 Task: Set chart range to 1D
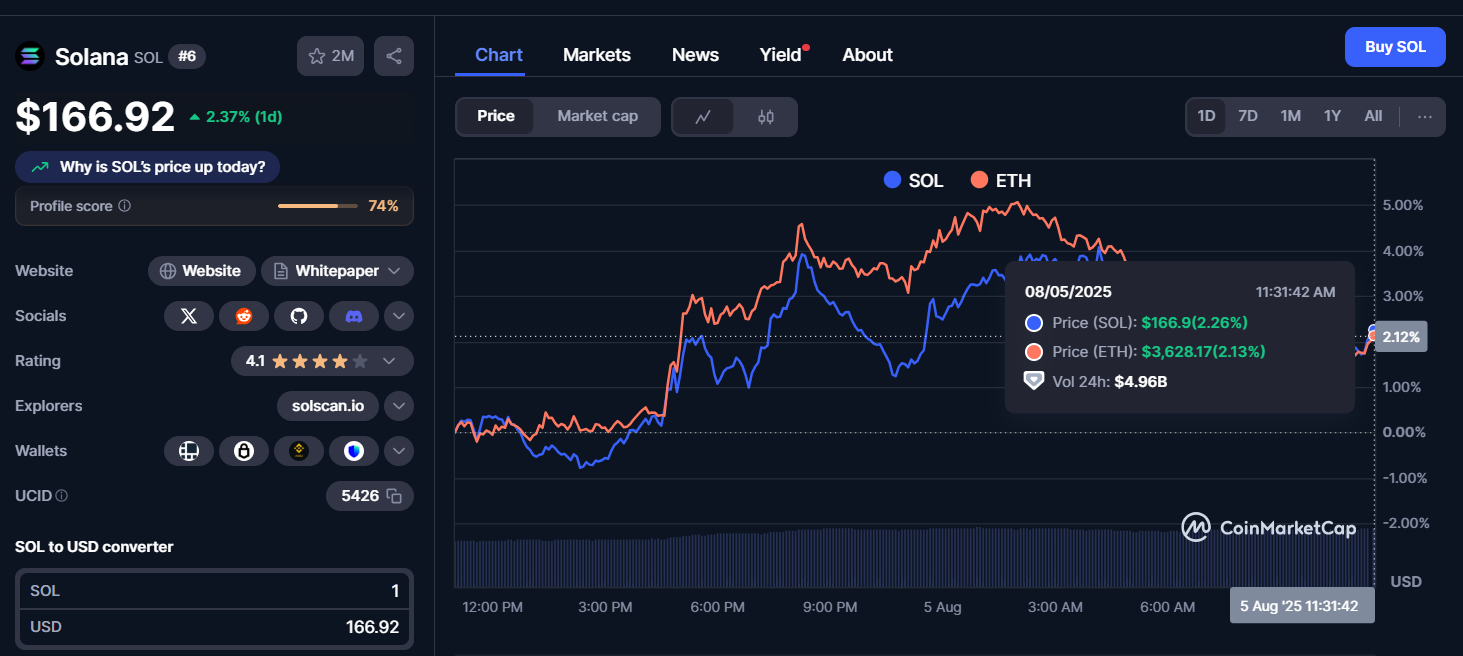tap(1206, 116)
